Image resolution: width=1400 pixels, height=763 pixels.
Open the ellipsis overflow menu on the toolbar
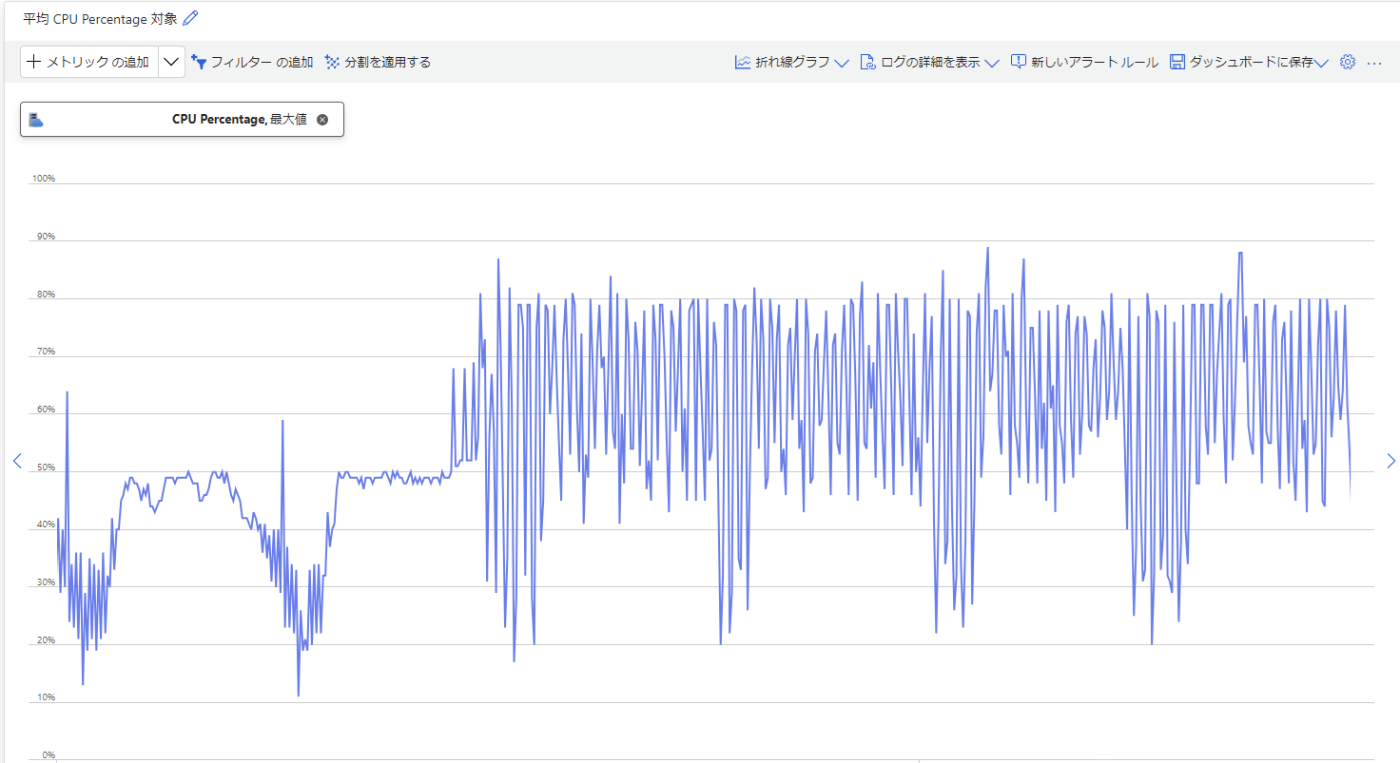tap(1374, 62)
